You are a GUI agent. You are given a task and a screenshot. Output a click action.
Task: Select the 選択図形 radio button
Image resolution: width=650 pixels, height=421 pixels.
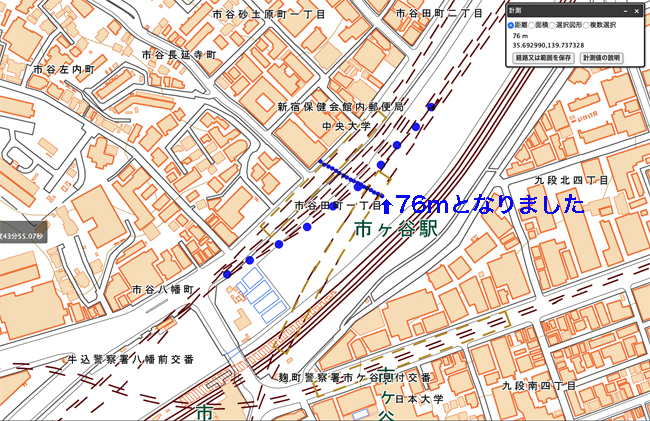coord(552,26)
